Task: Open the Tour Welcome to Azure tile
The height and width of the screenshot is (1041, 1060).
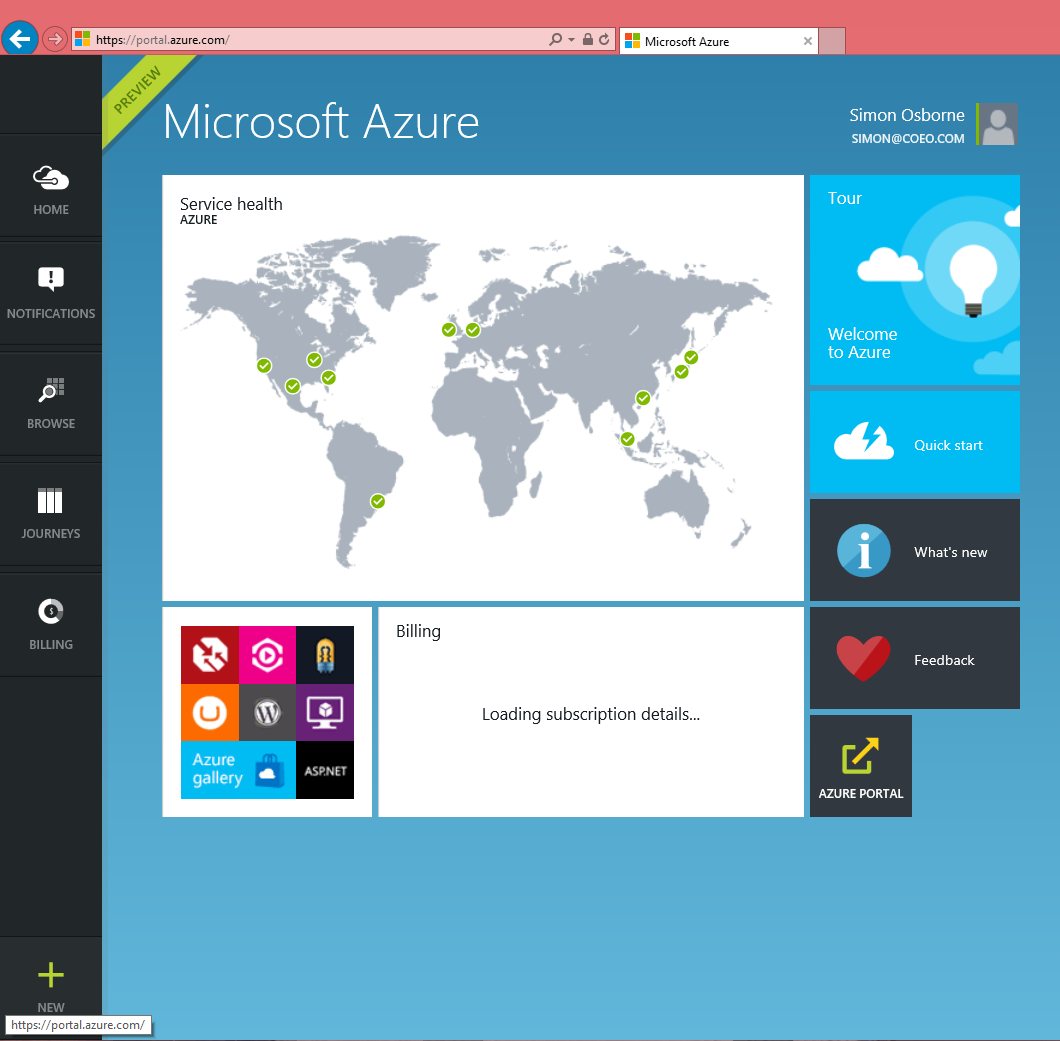Action: pos(915,280)
